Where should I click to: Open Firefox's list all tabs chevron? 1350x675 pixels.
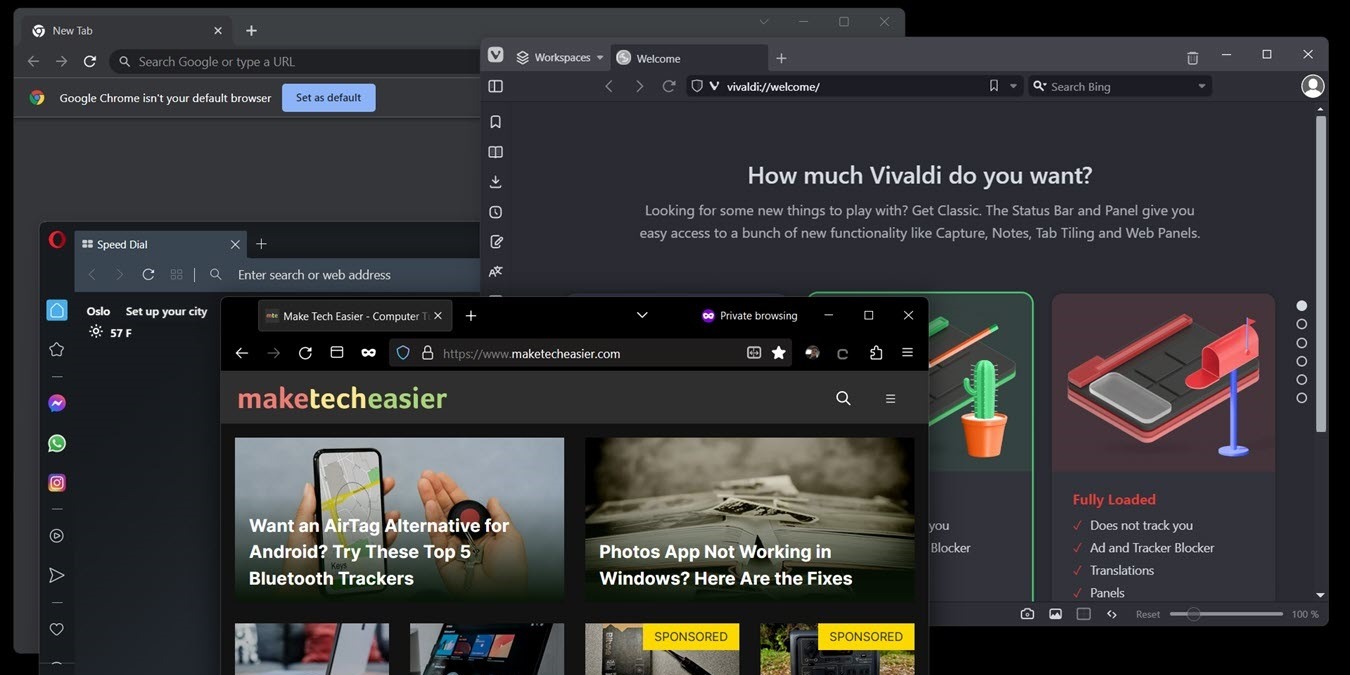(x=641, y=315)
